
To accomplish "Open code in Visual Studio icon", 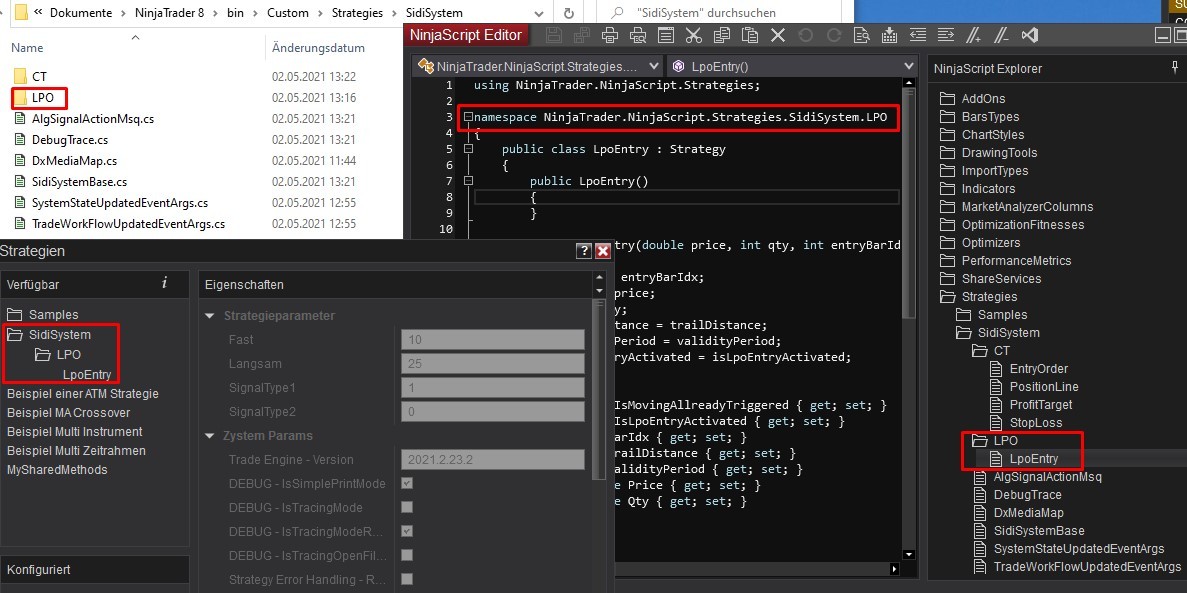I will [1030, 35].
